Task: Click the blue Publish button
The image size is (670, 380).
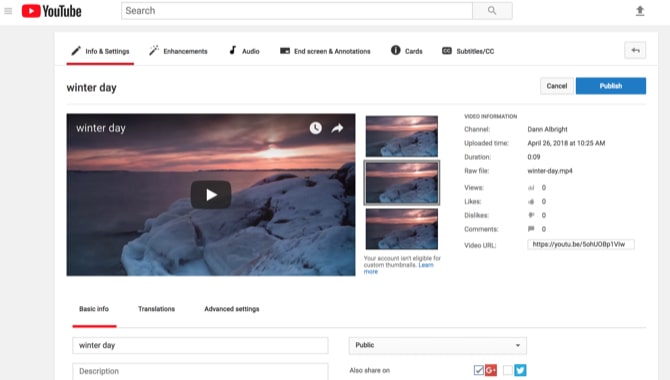Action: [611, 86]
